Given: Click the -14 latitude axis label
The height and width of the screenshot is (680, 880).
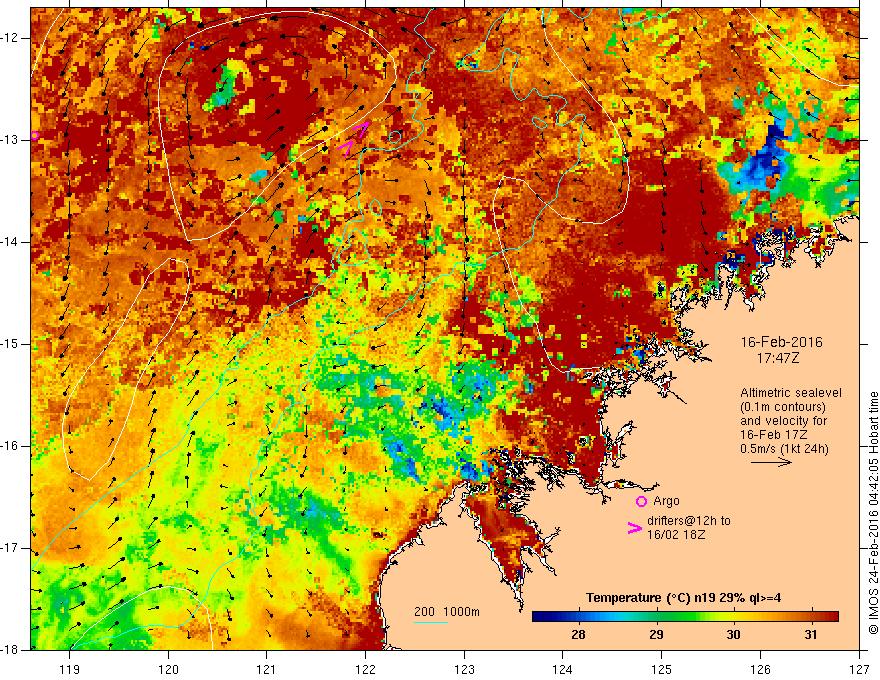Looking at the screenshot, I should pyautogui.click(x=10, y=242).
